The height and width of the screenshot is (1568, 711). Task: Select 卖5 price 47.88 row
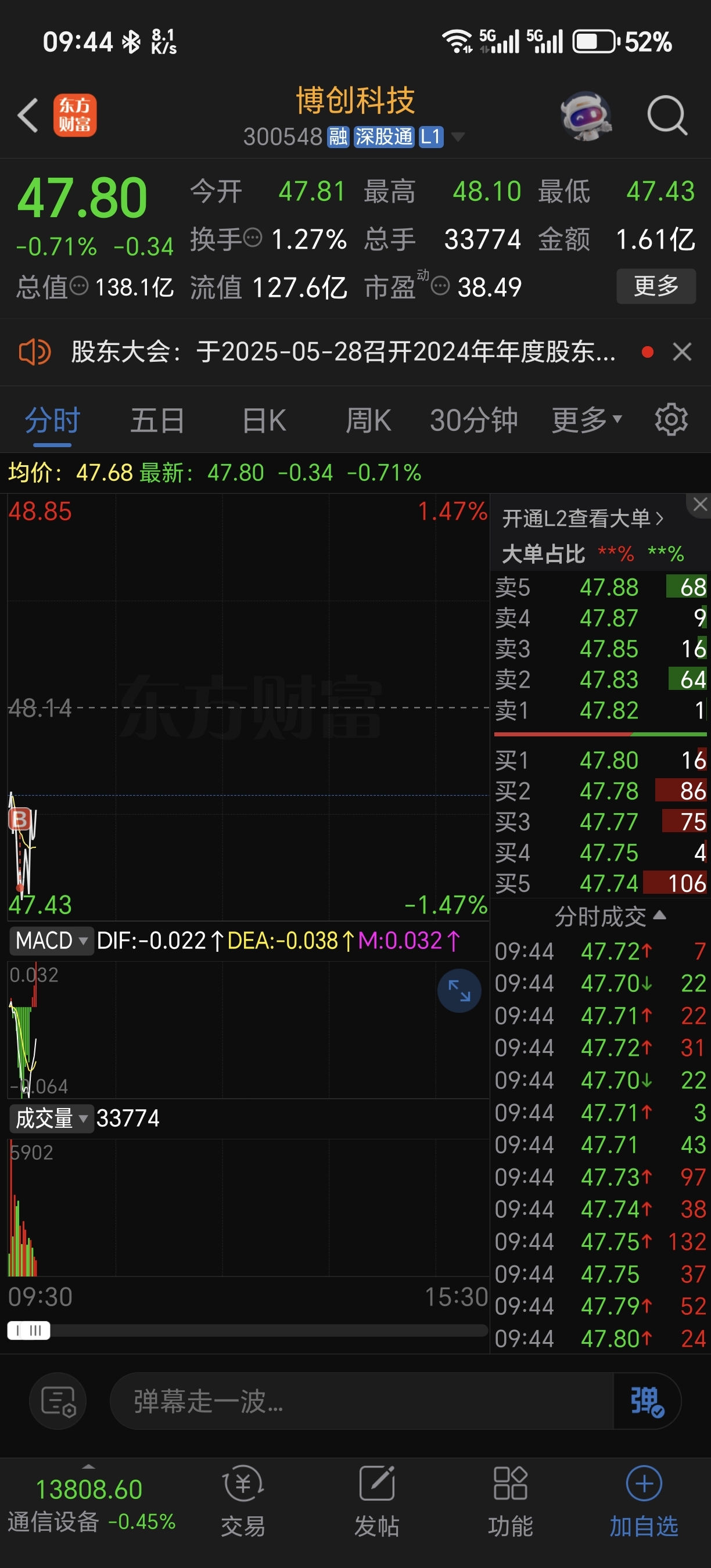(600, 587)
